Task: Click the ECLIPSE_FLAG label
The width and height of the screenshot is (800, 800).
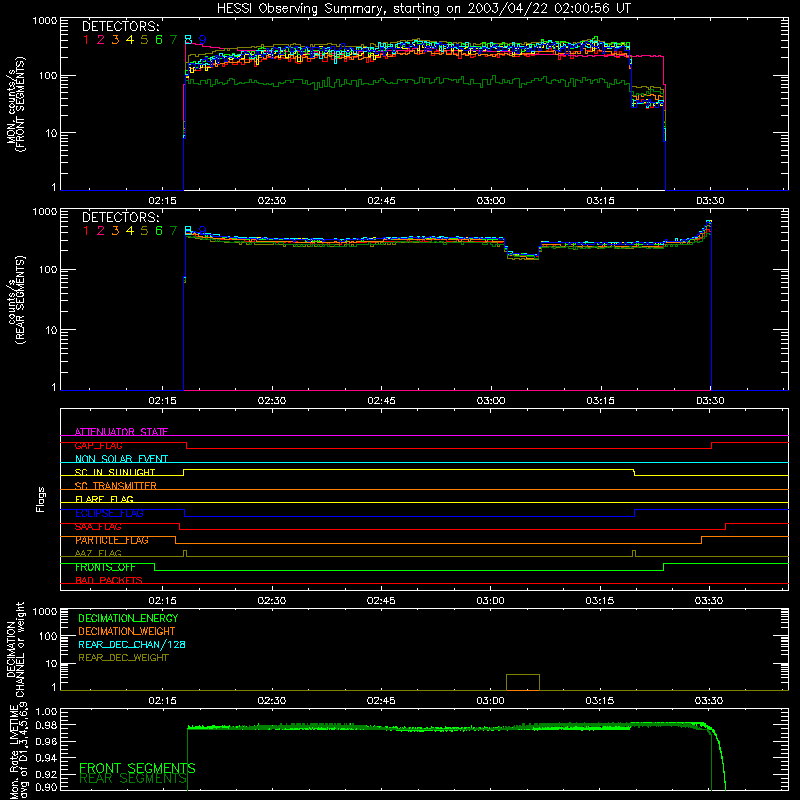Action: point(109,514)
